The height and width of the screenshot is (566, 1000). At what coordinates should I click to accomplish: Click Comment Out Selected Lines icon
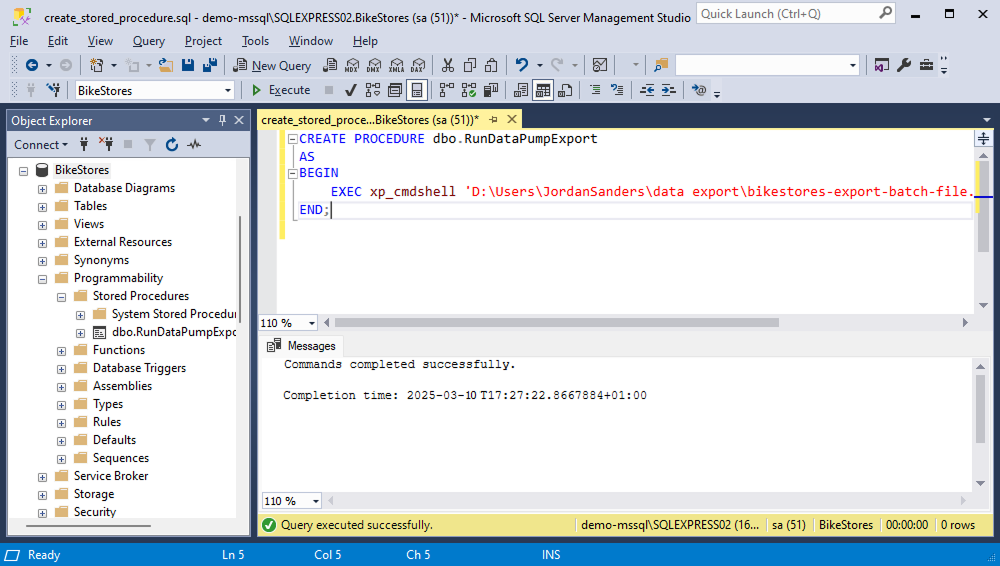coord(595,91)
